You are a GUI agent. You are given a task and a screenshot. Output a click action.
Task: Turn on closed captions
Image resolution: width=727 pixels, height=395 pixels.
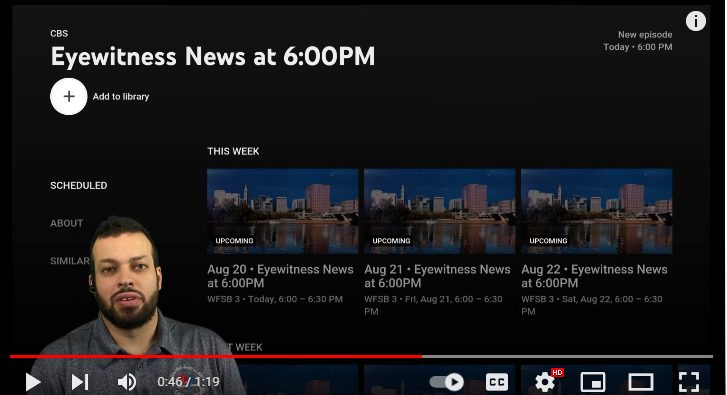497,382
